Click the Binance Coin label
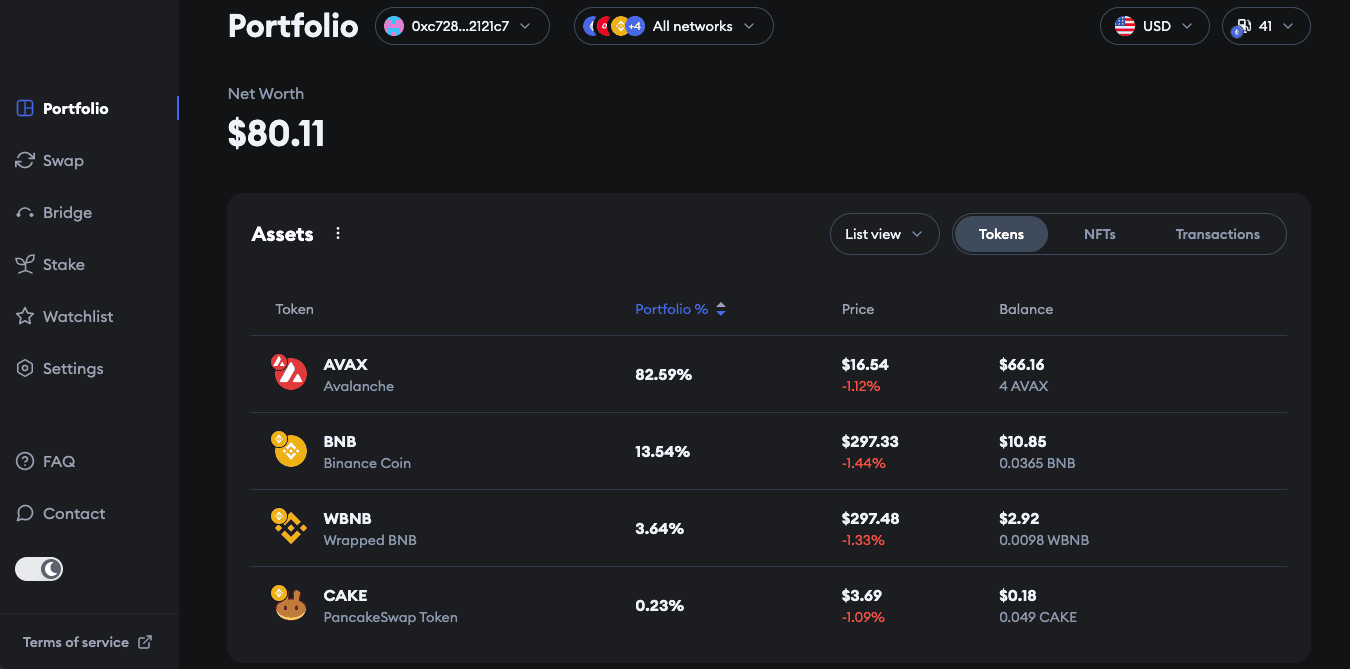The image size is (1350, 669). click(367, 463)
